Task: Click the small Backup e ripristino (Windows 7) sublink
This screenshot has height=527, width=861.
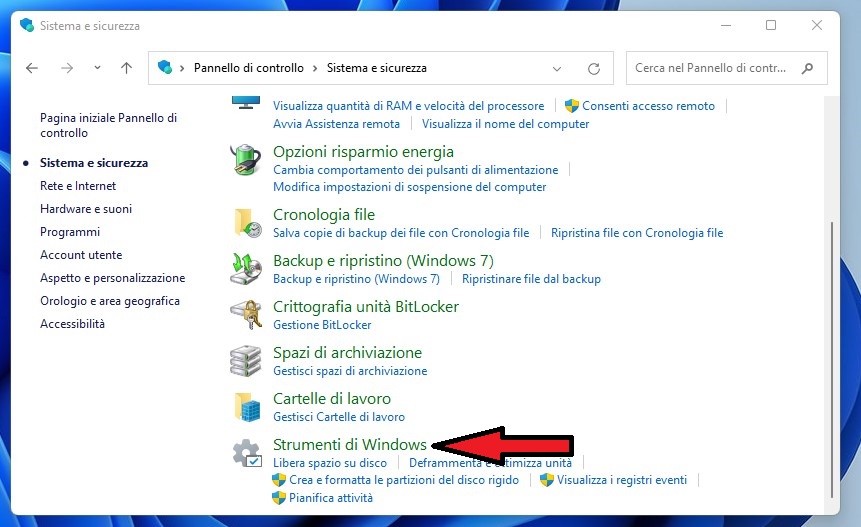Action: click(x=356, y=279)
